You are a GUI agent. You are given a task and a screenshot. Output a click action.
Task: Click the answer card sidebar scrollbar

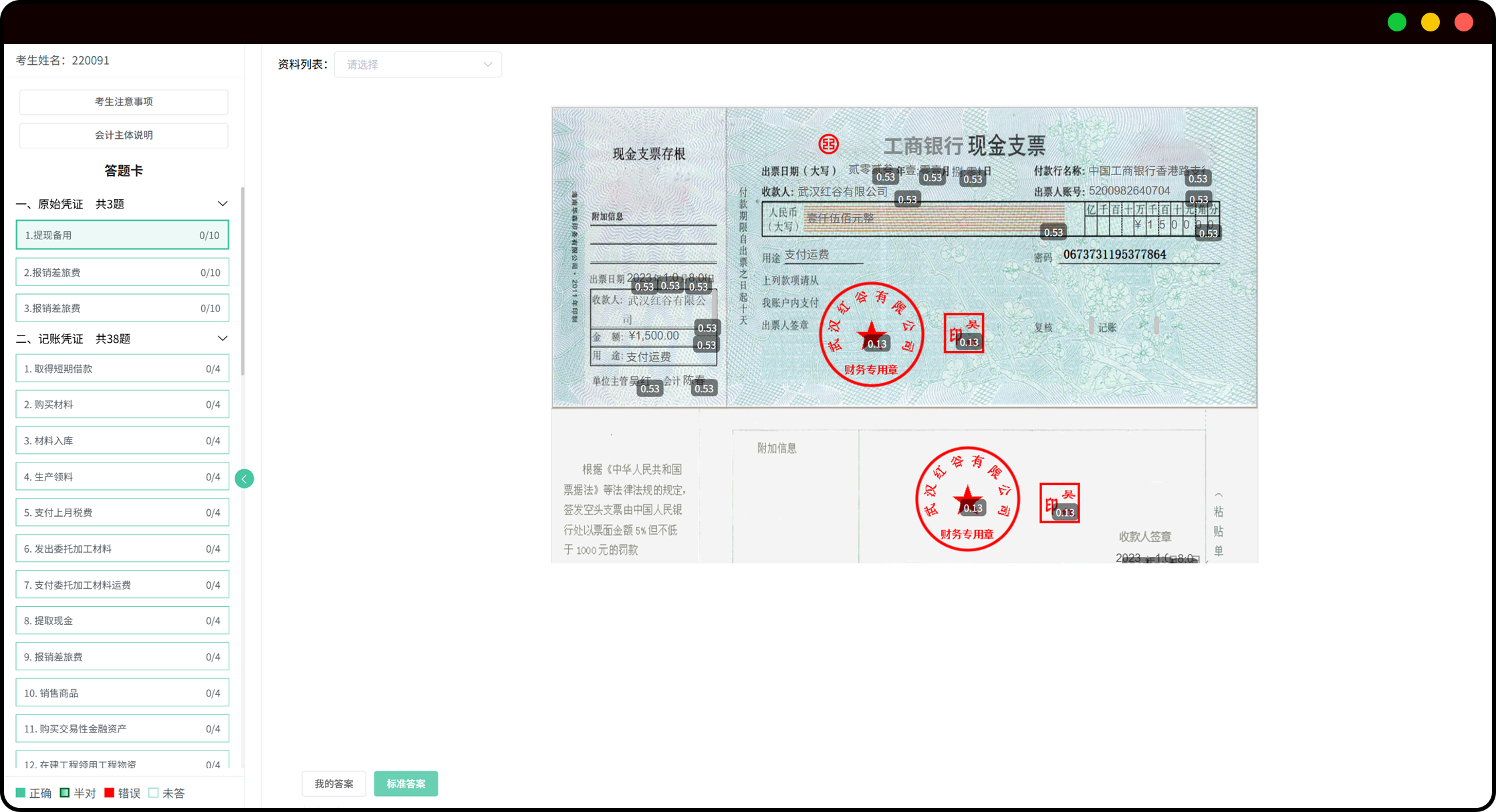[x=243, y=281]
